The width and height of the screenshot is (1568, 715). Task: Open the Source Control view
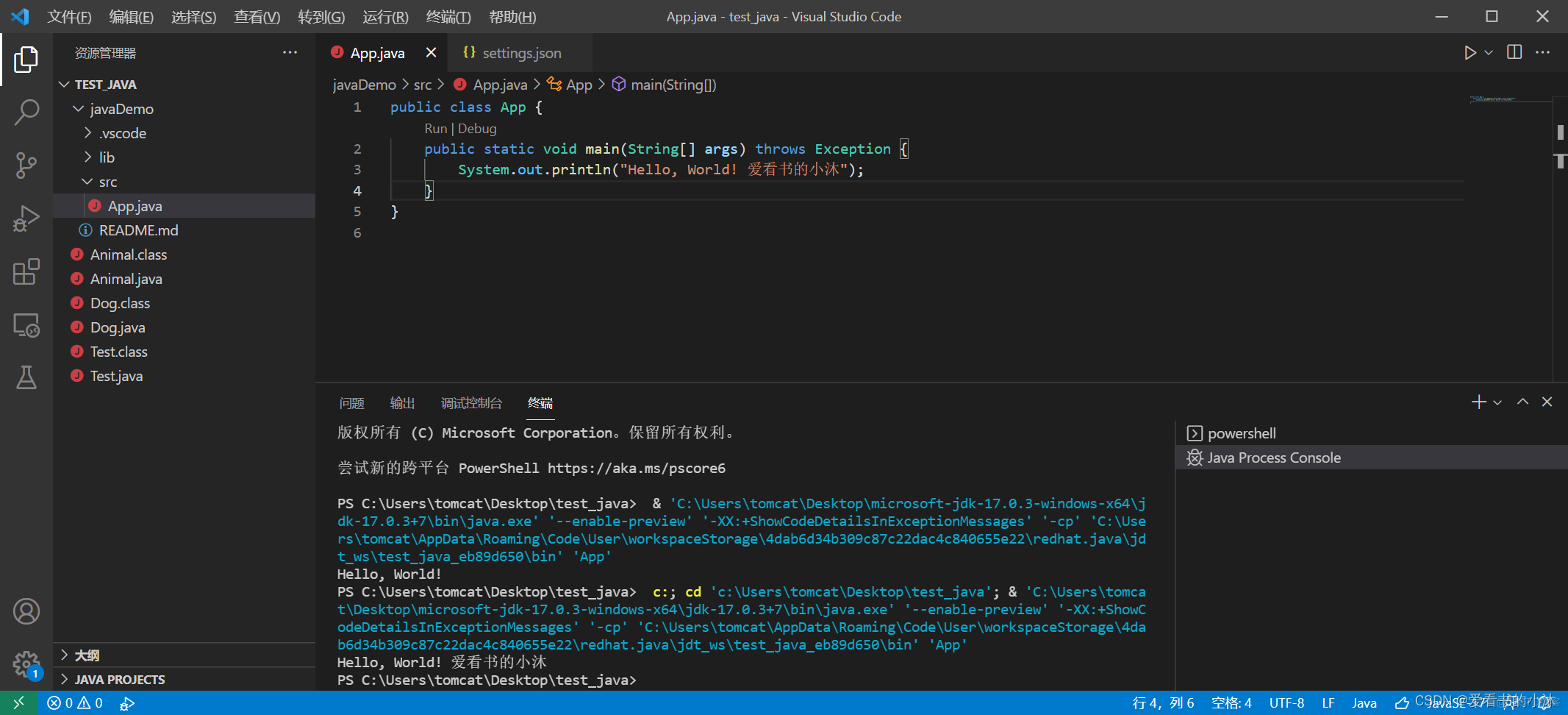(x=26, y=166)
